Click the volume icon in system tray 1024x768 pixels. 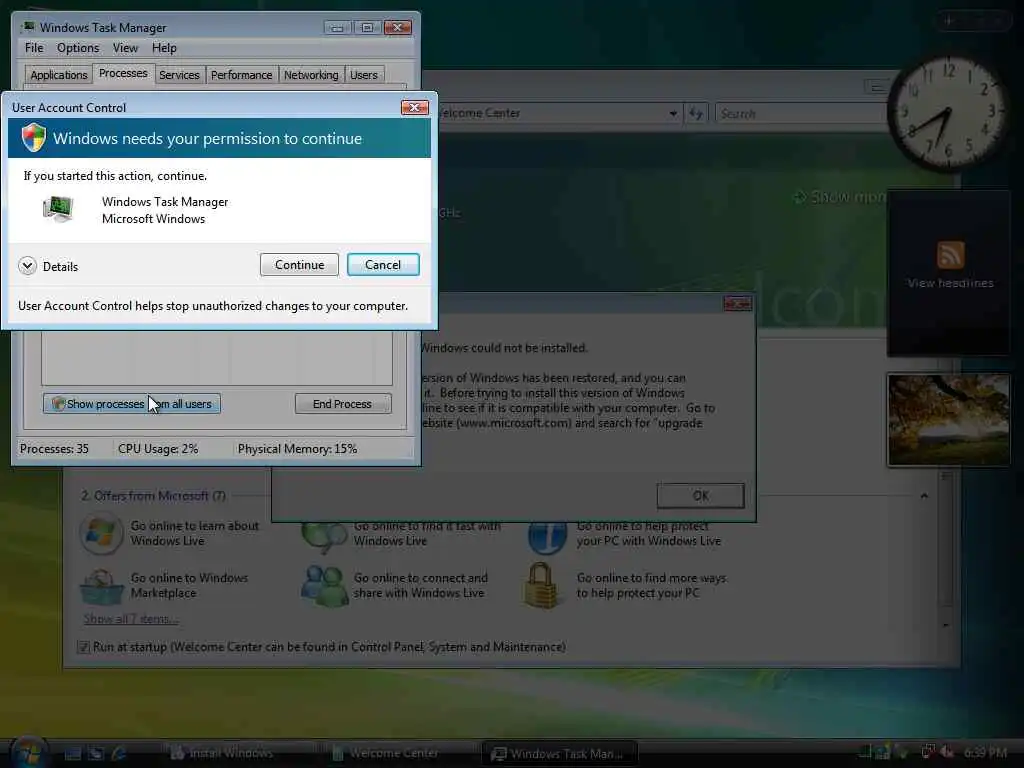point(948,752)
